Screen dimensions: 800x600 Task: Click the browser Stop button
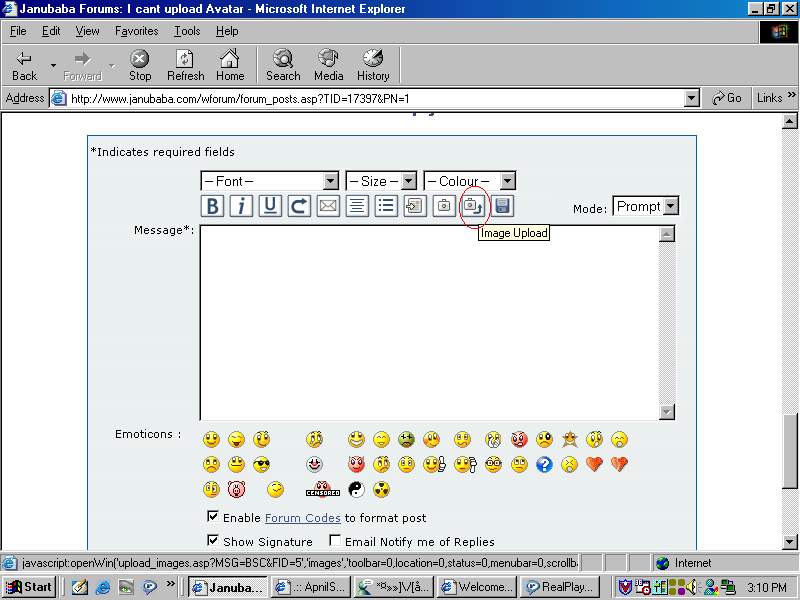[x=140, y=66]
